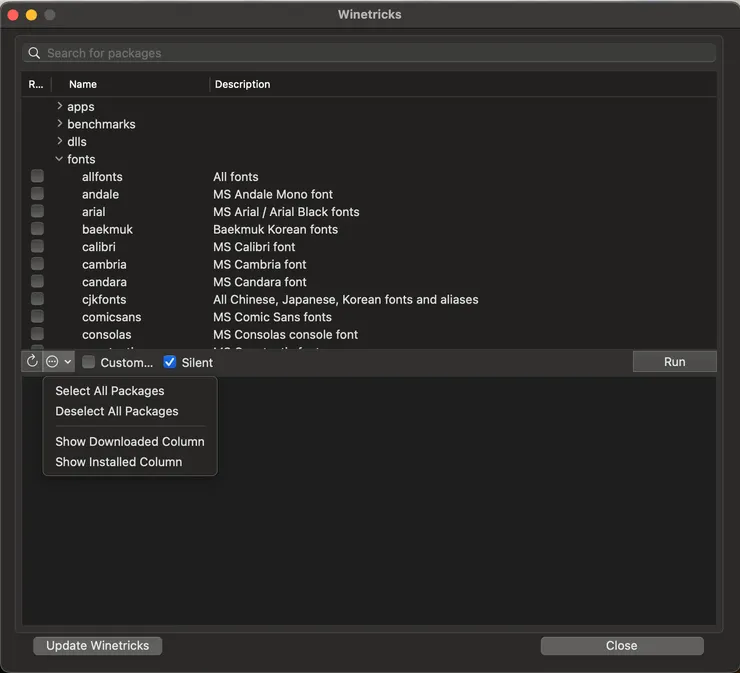This screenshot has width=740, height=673.
Task: Select the cambria row name
Action: [104, 264]
